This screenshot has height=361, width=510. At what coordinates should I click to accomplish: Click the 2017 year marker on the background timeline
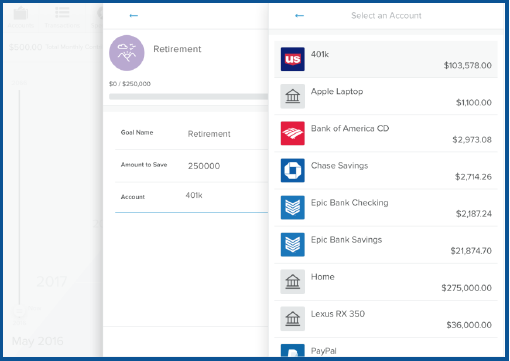52,282
